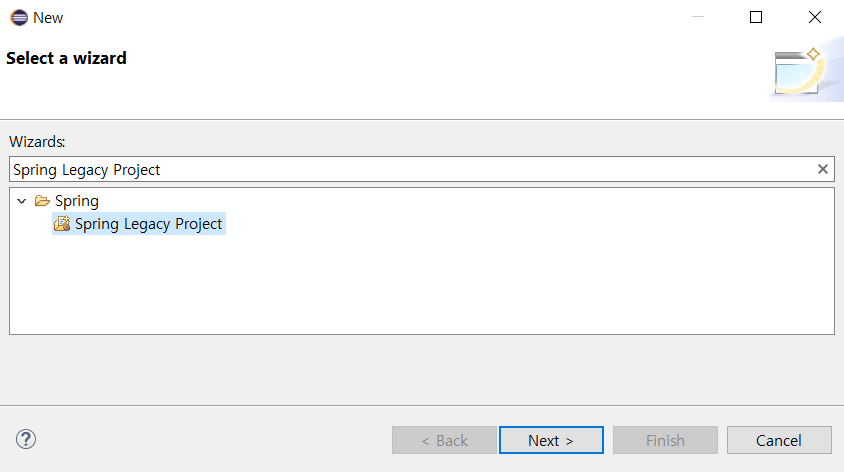
Task: Close the New wizard dialog
Action: tap(815, 17)
